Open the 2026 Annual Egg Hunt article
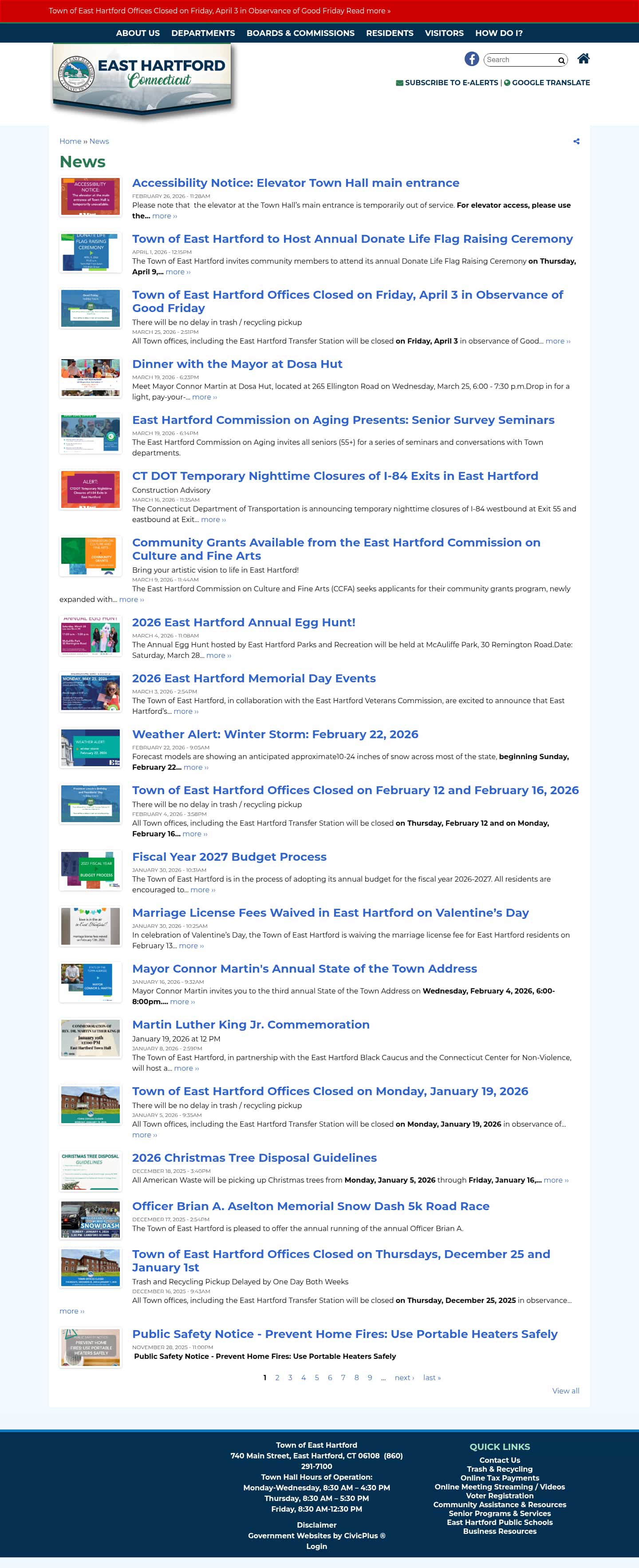Screen dimensions: 639x1568 [x=244, y=622]
